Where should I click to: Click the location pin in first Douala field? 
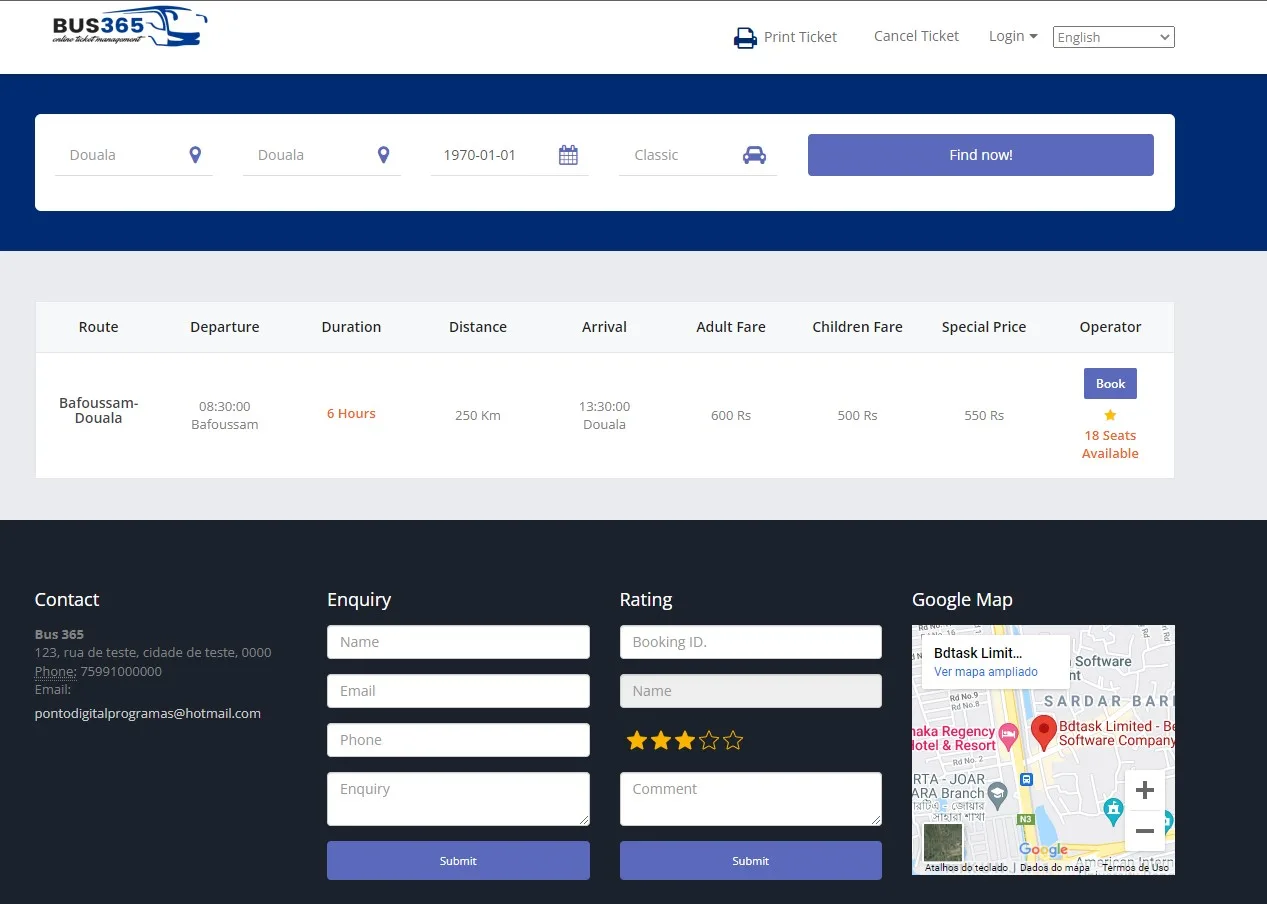click(195, 155)
